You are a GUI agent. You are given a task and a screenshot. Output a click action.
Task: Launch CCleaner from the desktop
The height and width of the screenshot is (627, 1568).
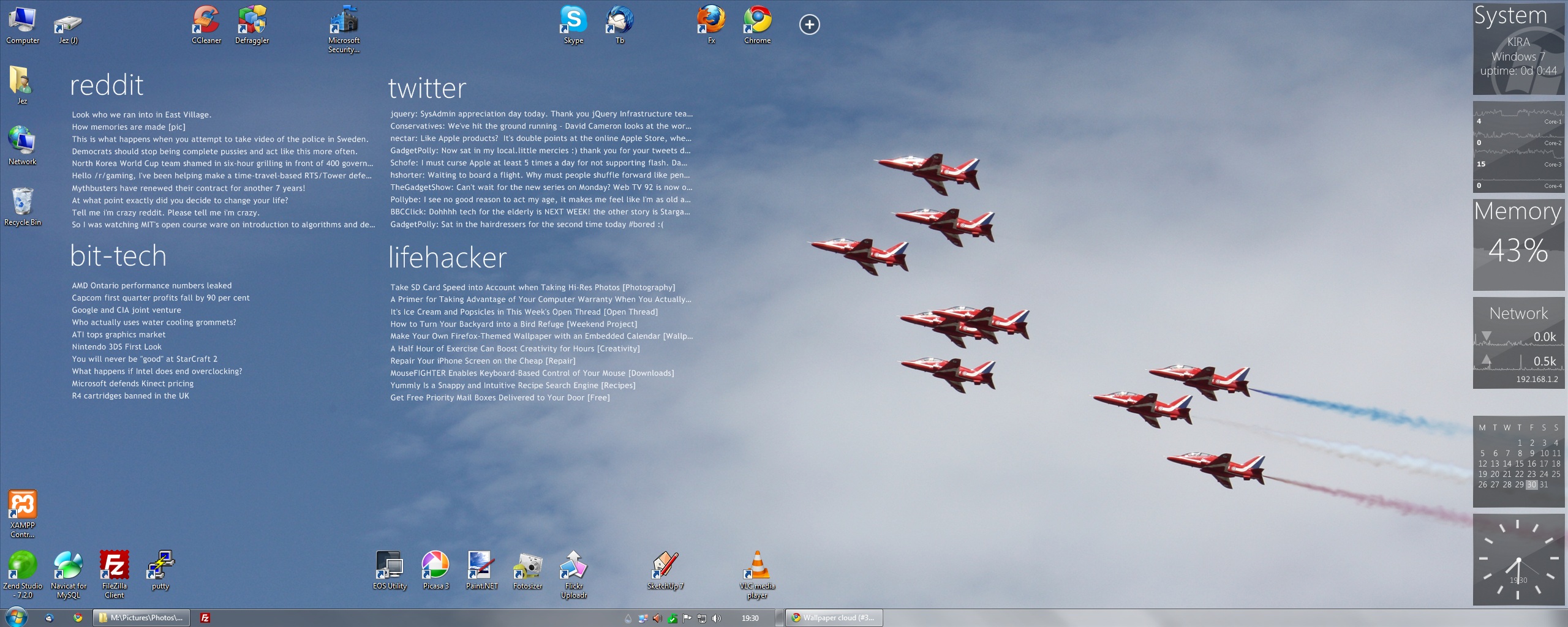coord(206,24)
